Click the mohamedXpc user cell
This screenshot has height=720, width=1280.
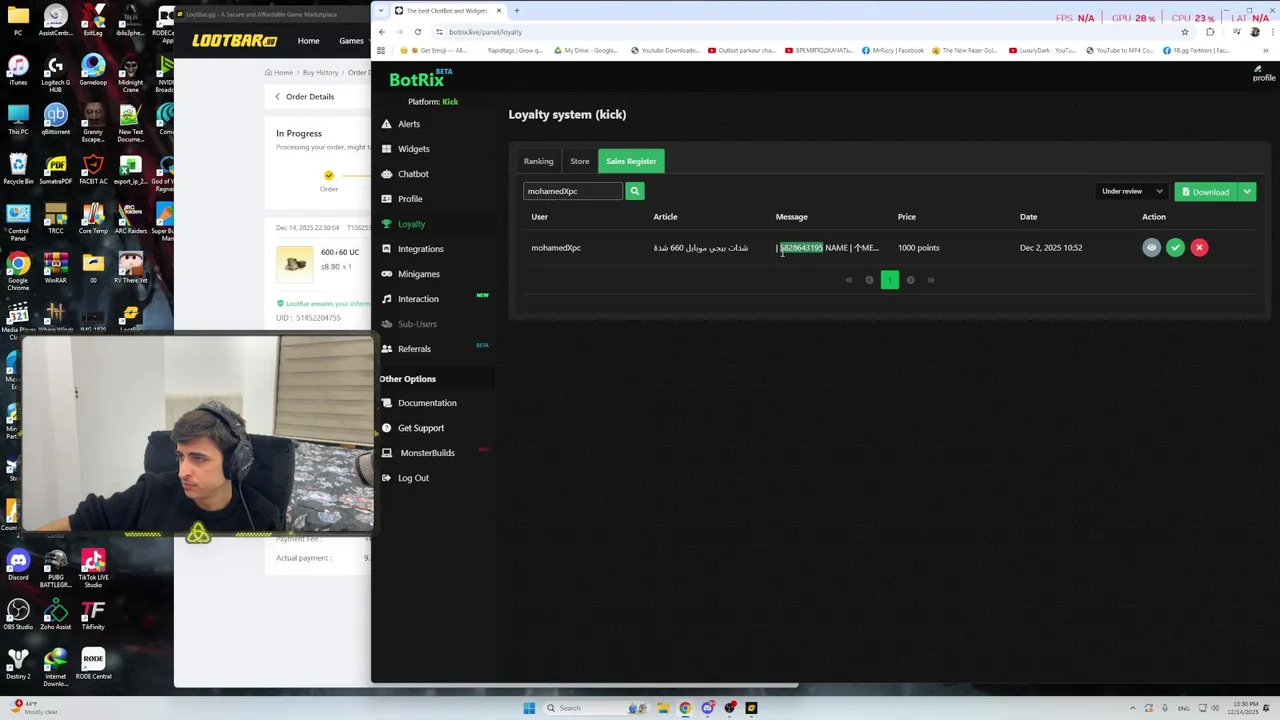pyautogui.click(x=556, y=248)
